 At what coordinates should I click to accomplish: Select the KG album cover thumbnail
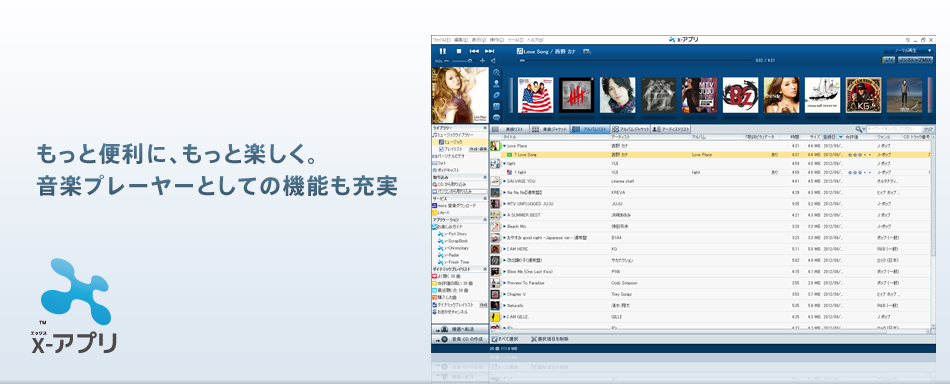click(x=863, y=94)
